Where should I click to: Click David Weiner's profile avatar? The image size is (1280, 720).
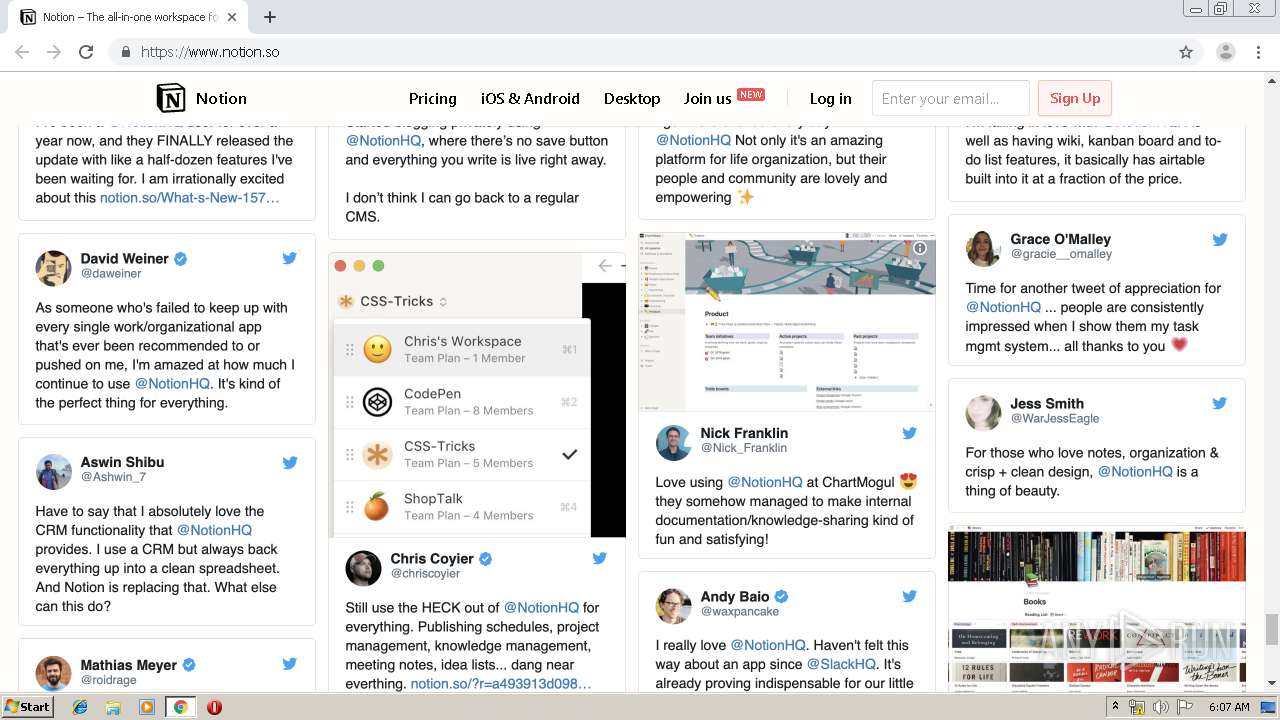pos(54,268)
